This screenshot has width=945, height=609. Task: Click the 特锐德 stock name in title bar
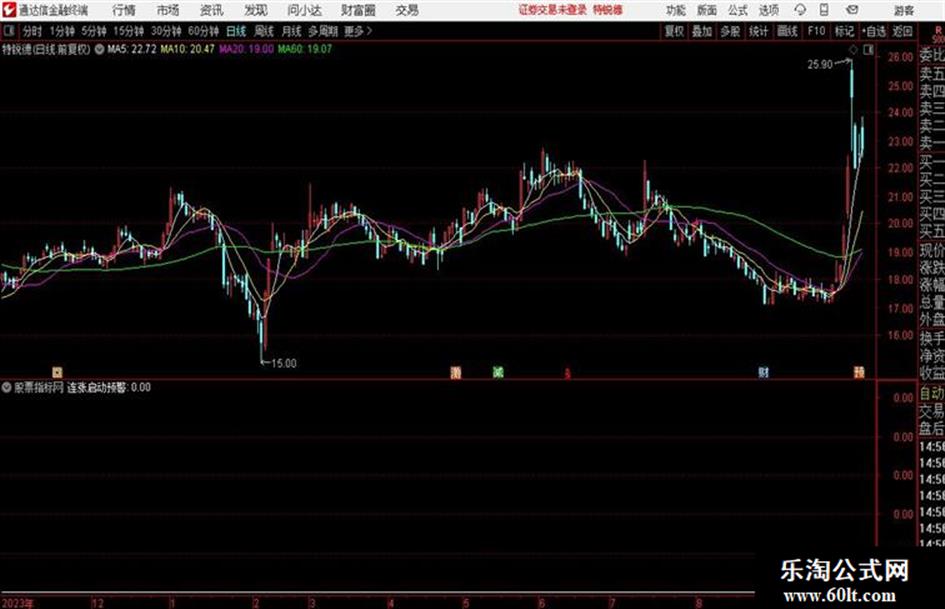(608, 10)
